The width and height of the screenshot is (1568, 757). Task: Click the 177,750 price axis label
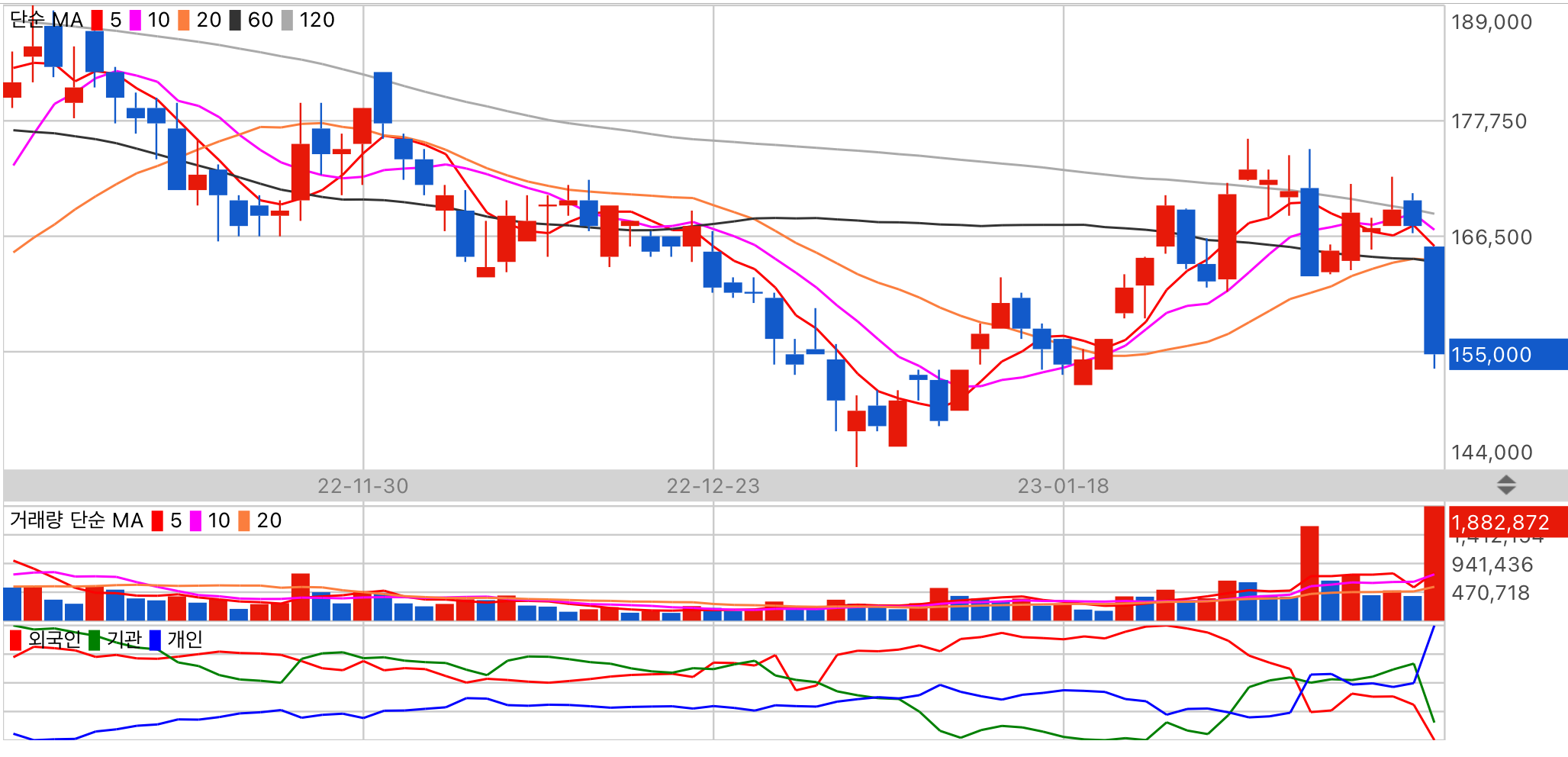tap(1489, 121)
